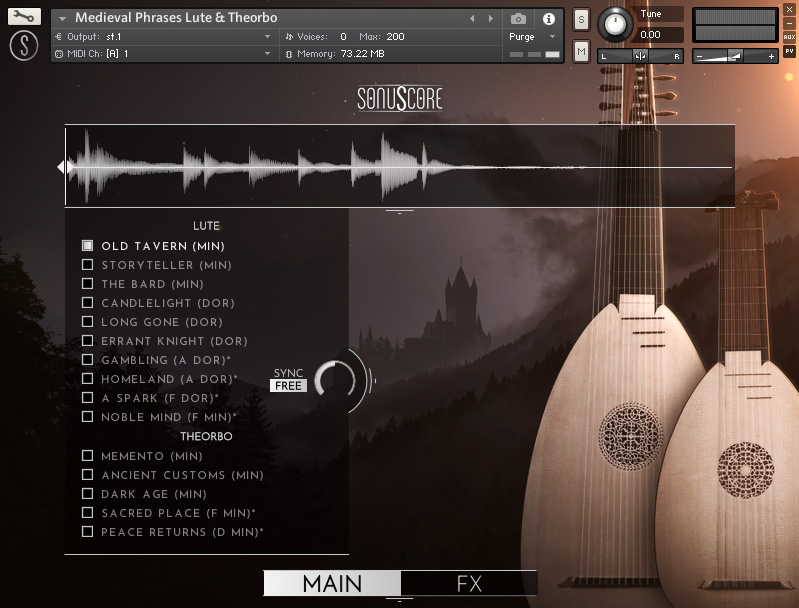Screen dimensions: 799x608
Task: Click the waveform display
Action: [400, 167]
